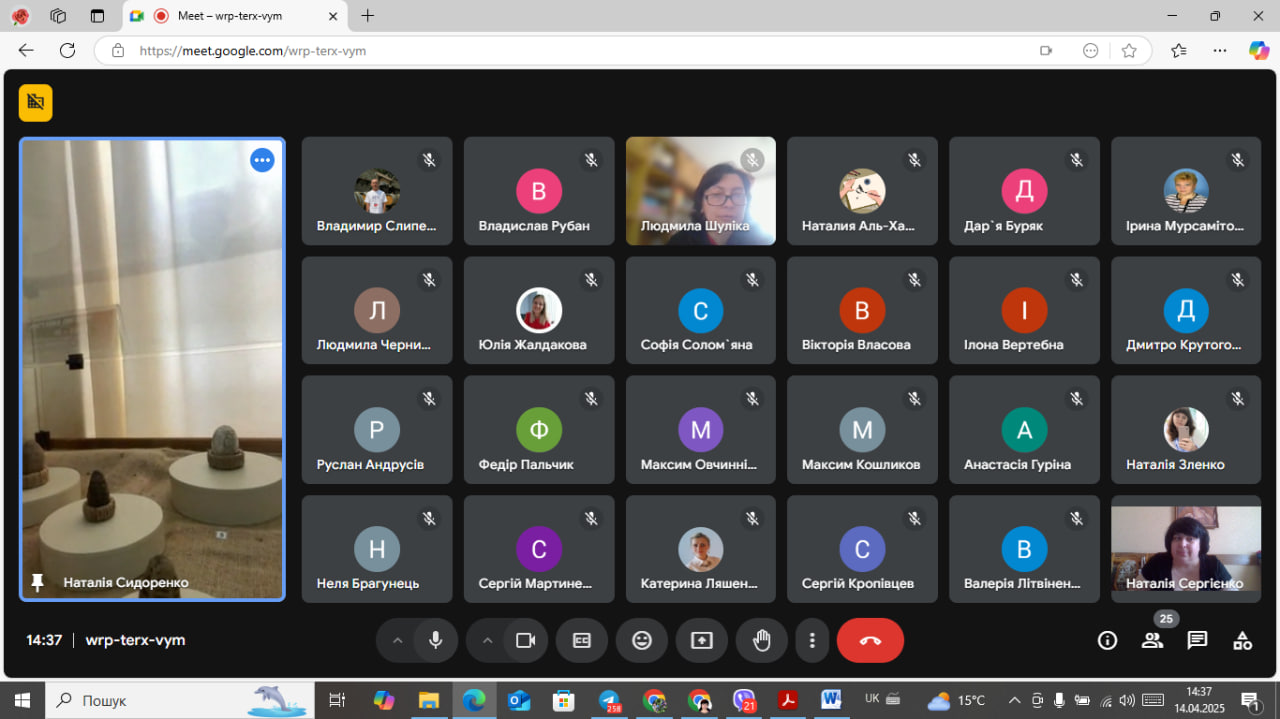View site information lock icon
This screenshot has height=719, width=1280.
[x=118, y=50]
